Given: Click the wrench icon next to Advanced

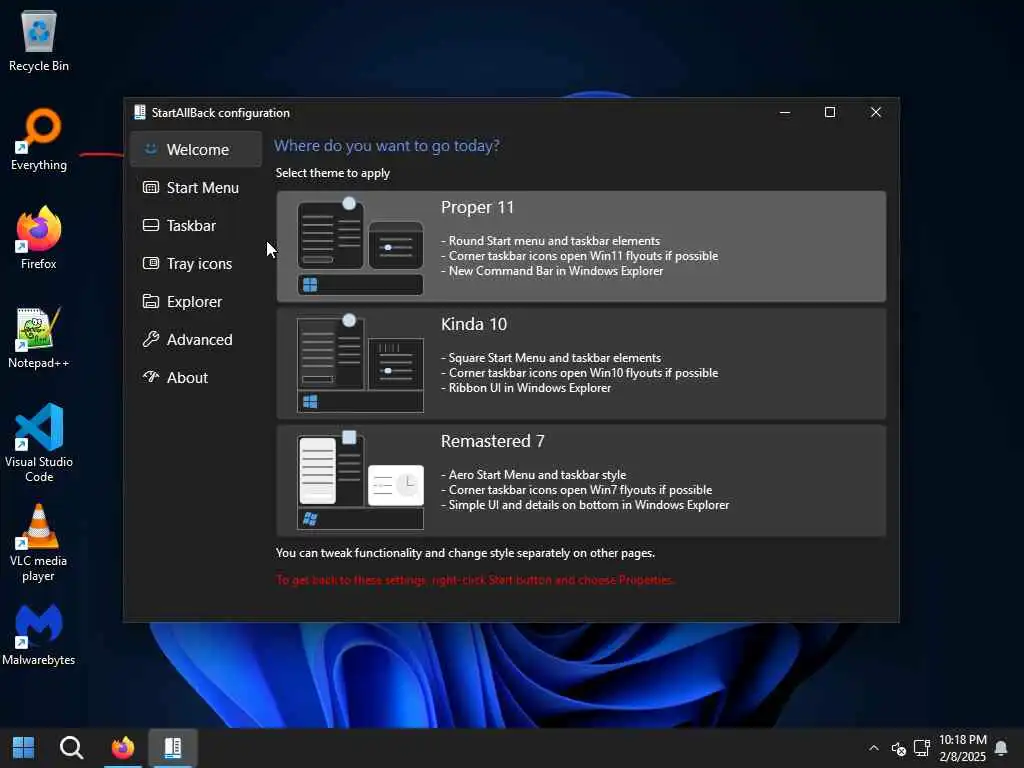Looking at the screenshot, I should click(151, 339).
